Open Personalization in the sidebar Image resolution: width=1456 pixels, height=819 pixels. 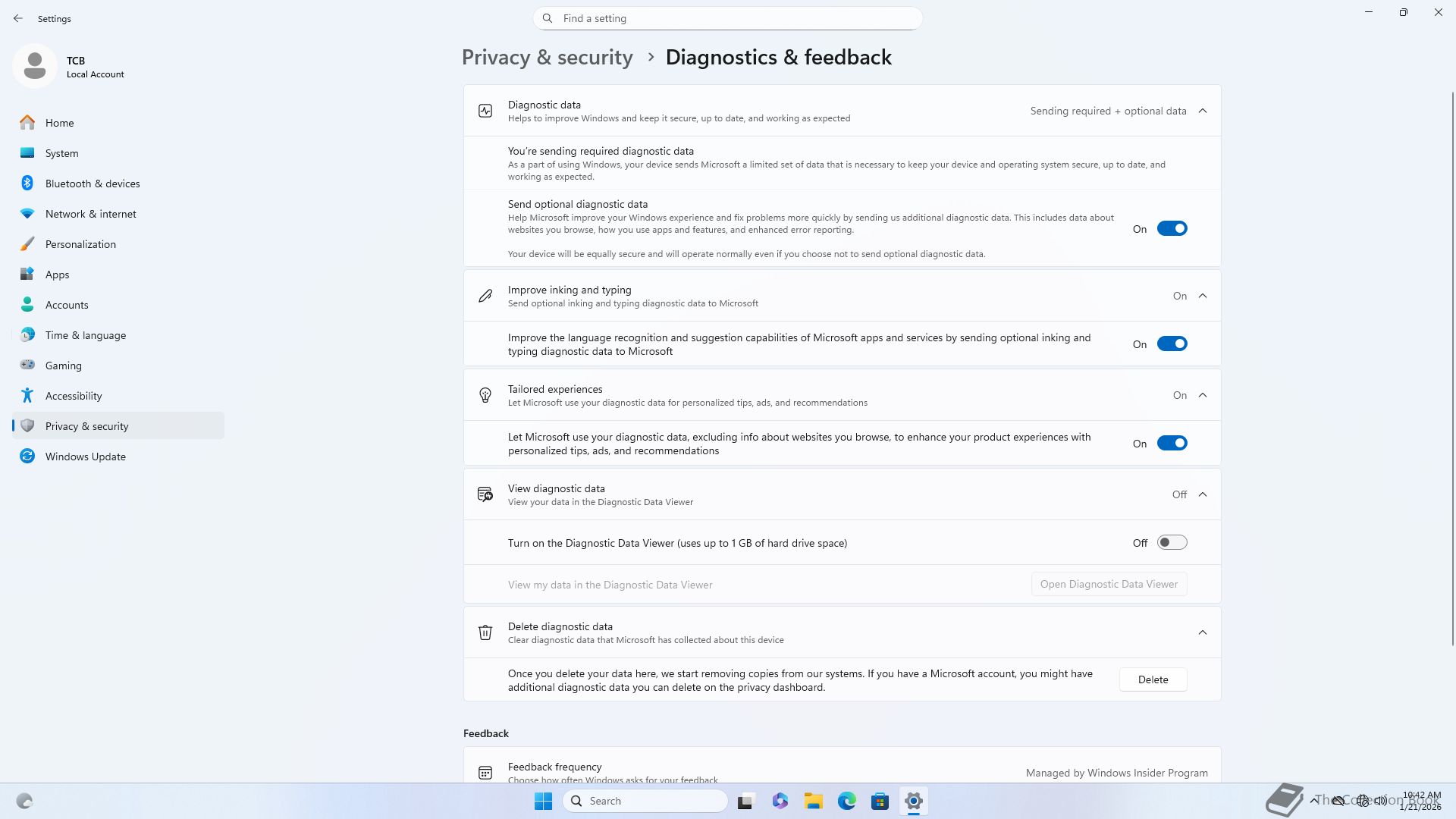pyautogui.click(x=80, y=244)
